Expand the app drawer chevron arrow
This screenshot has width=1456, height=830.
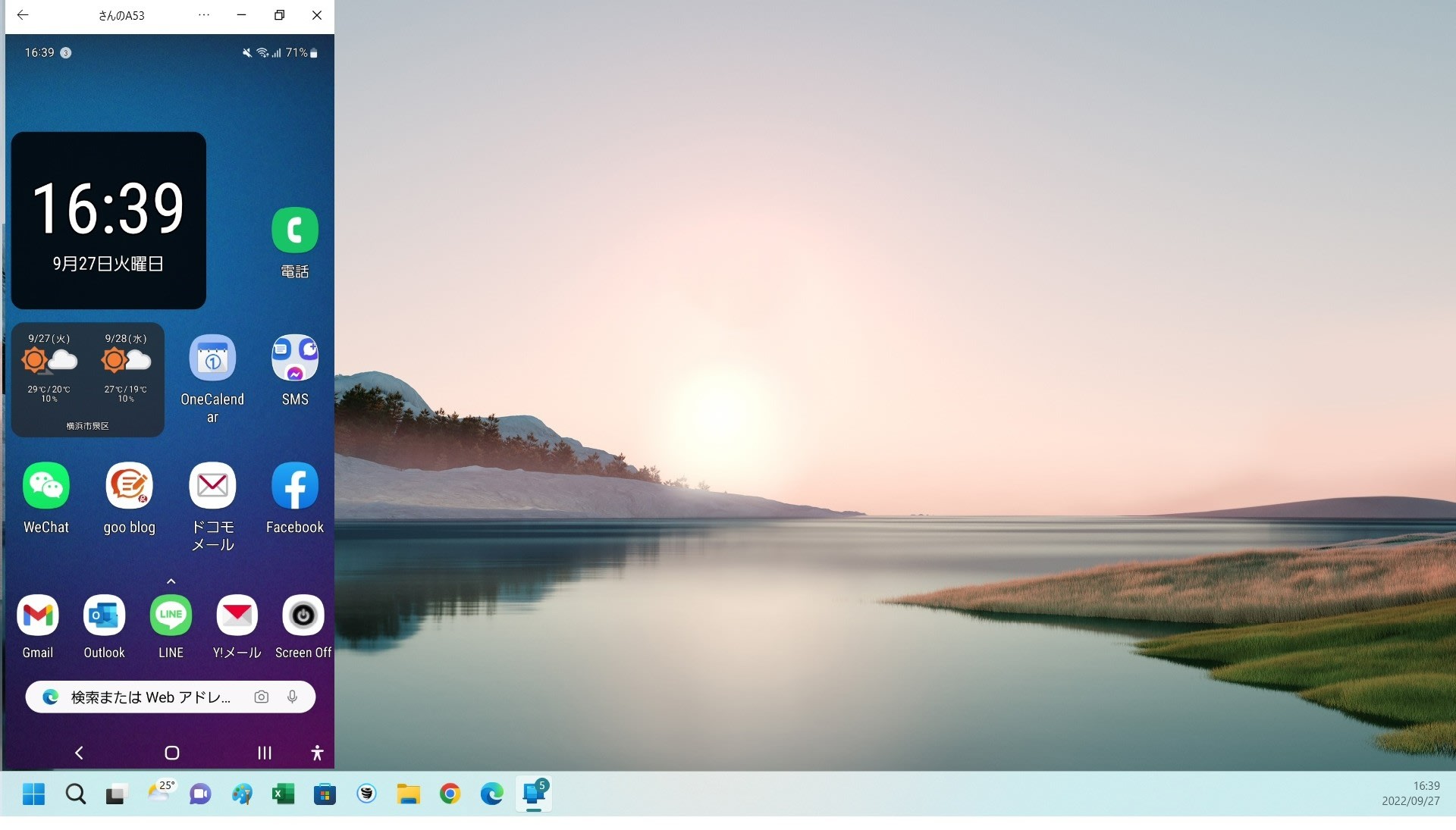coord(171,581)
